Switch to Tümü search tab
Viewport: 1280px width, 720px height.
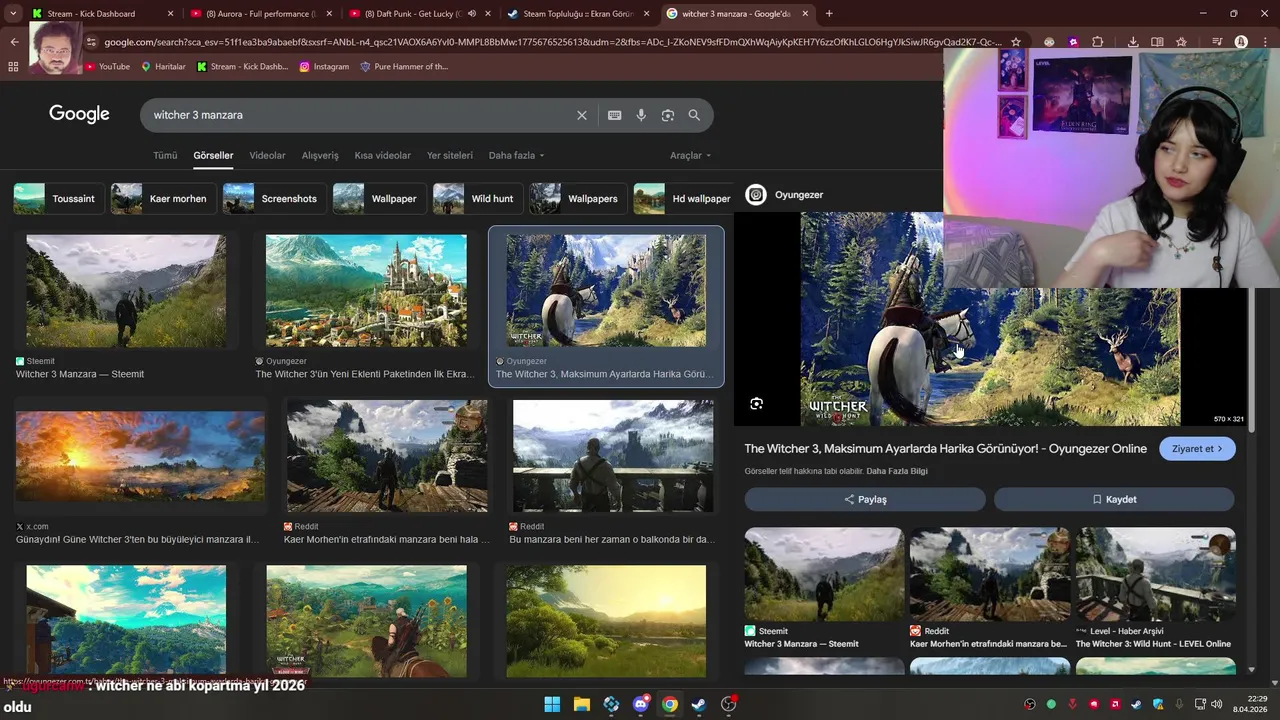[165, 155]
